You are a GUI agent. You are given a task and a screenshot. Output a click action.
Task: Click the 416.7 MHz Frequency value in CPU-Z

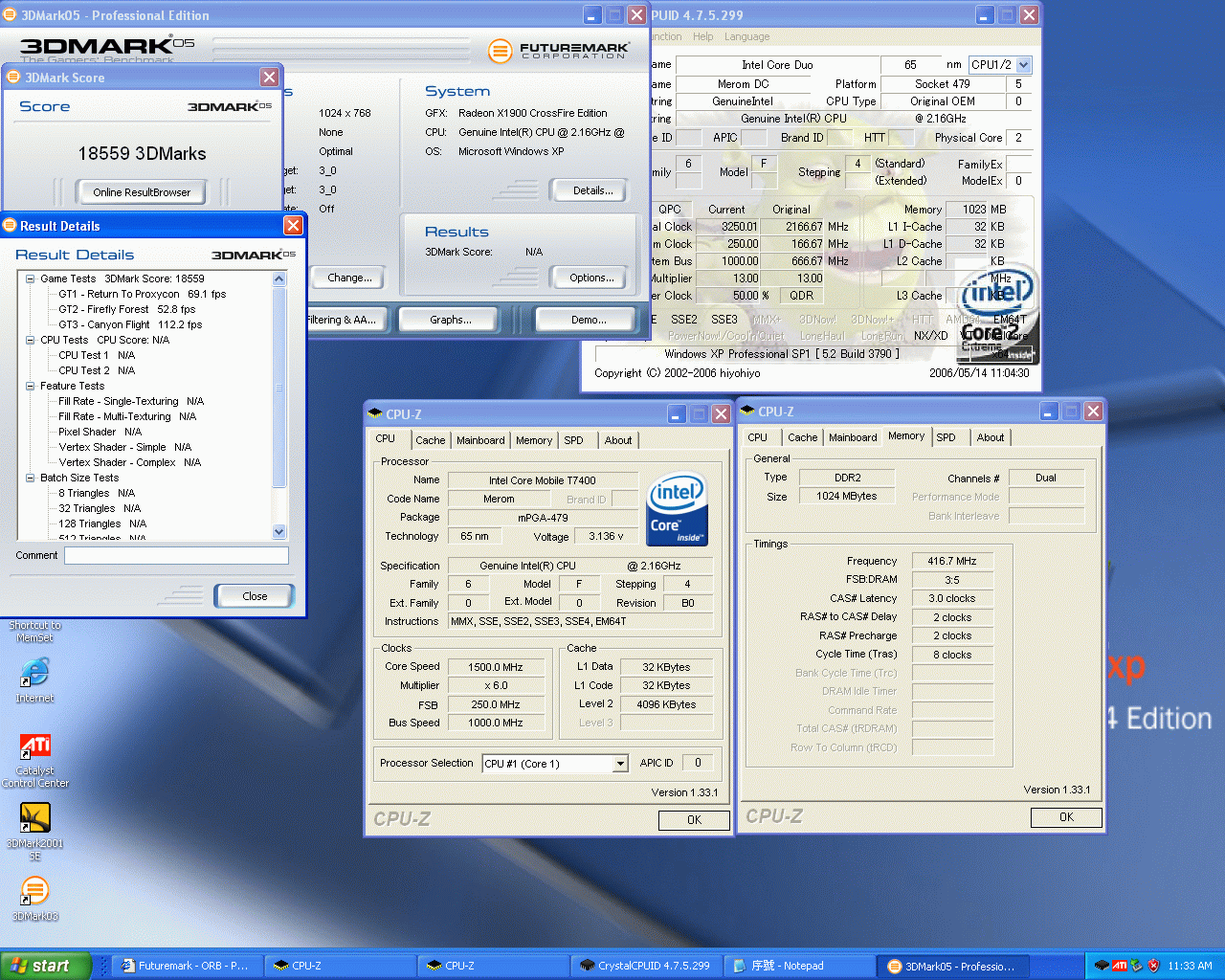(952, 561)
